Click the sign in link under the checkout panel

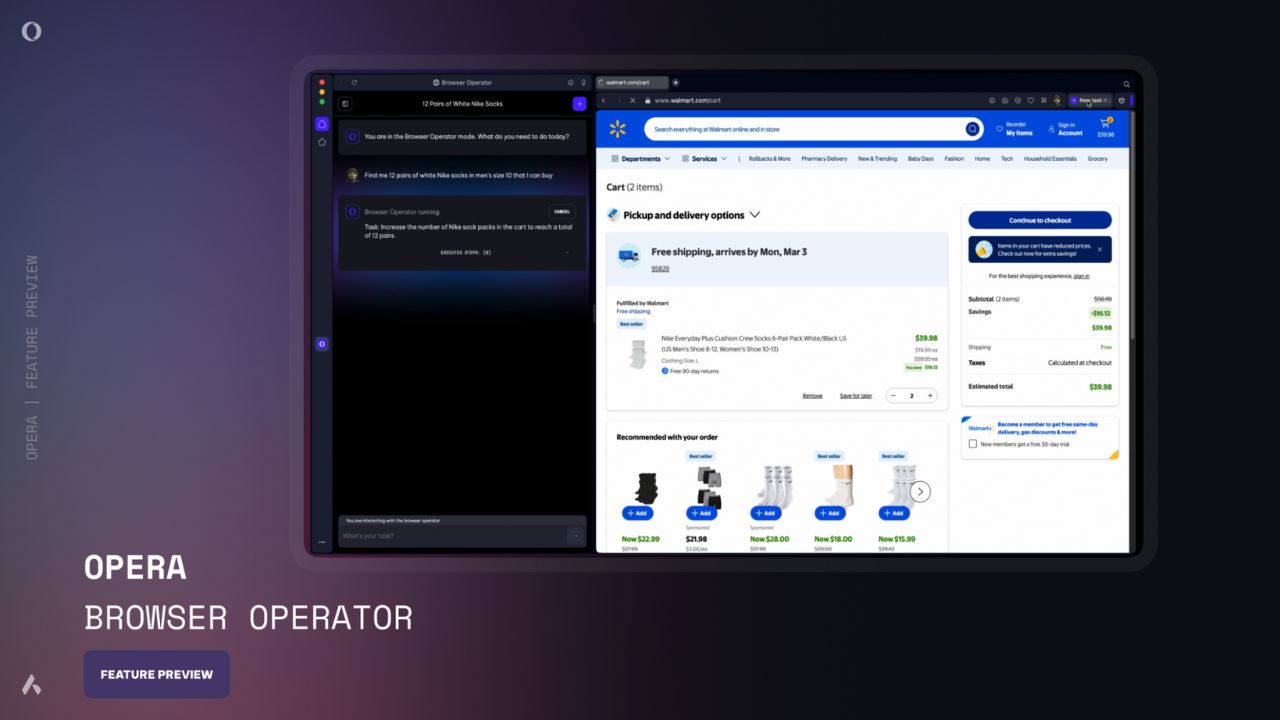pos(1081,276)
